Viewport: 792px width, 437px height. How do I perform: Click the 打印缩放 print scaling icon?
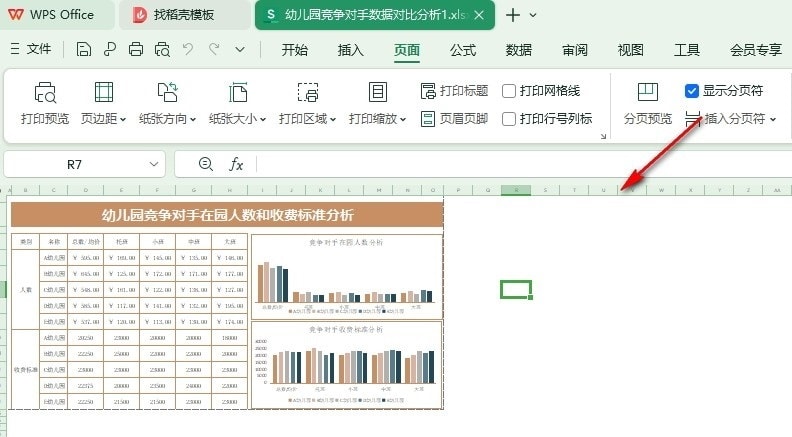pos(377,93)
